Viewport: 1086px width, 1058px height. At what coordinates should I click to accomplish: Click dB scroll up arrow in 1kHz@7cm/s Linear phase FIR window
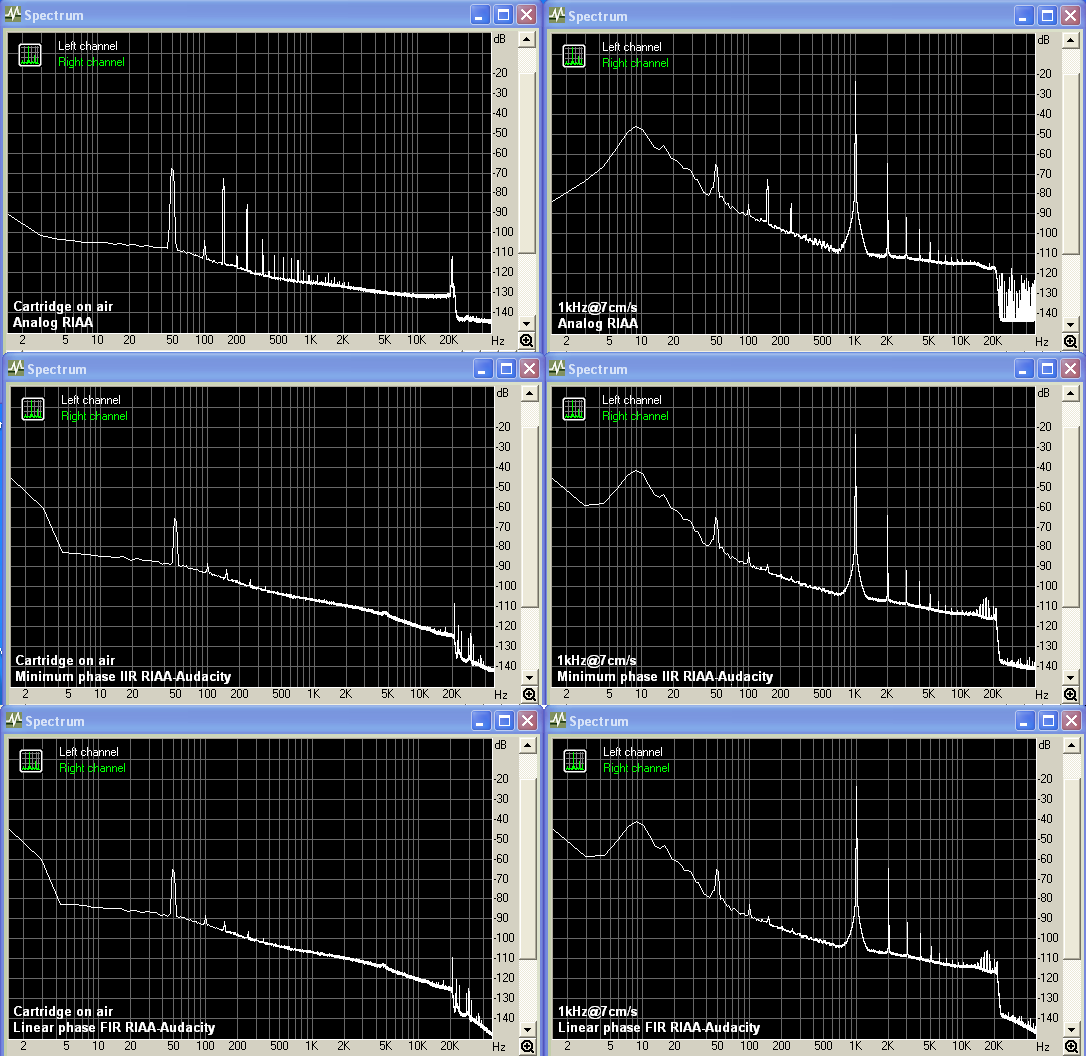click(x=1071, y=745)
